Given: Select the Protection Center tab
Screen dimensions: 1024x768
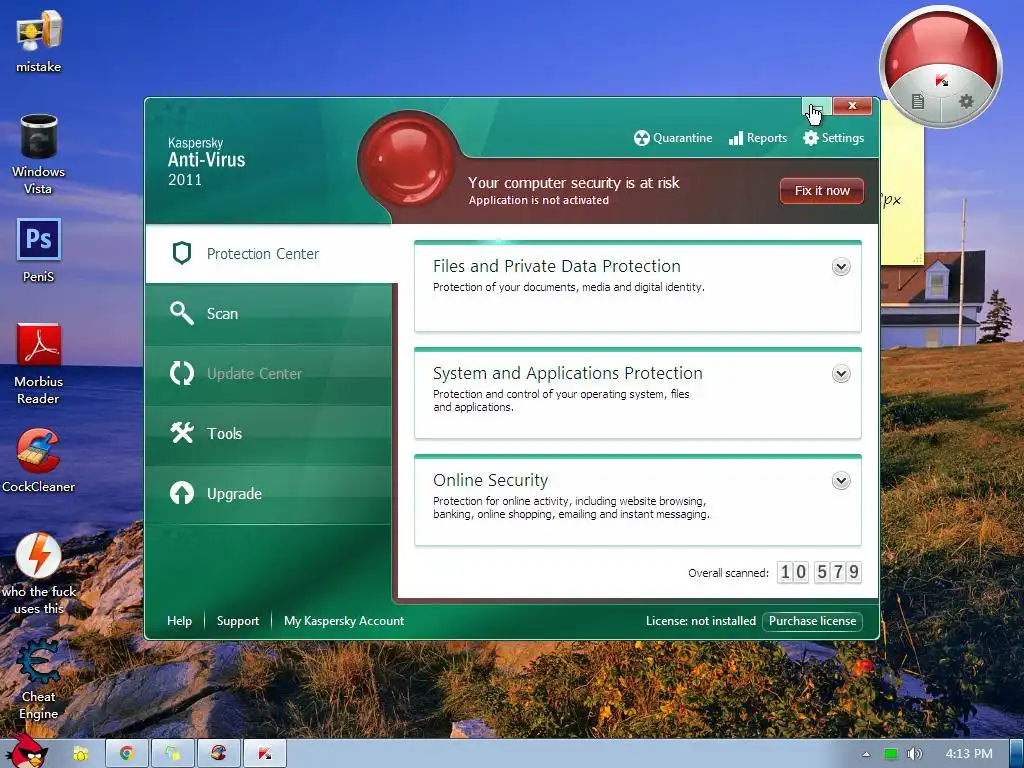Looking at the screenshot, I should pos(268,253).
